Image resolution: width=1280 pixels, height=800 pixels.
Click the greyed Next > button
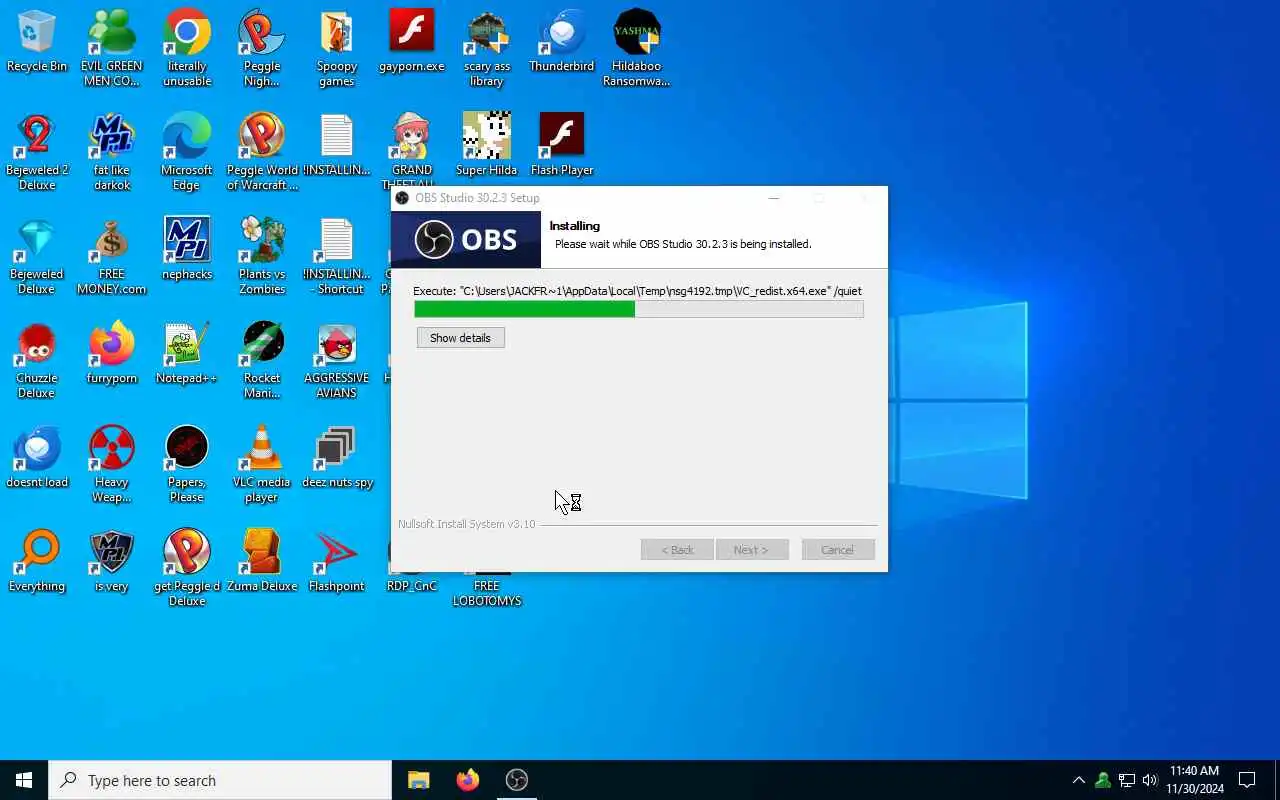point(752,550)
